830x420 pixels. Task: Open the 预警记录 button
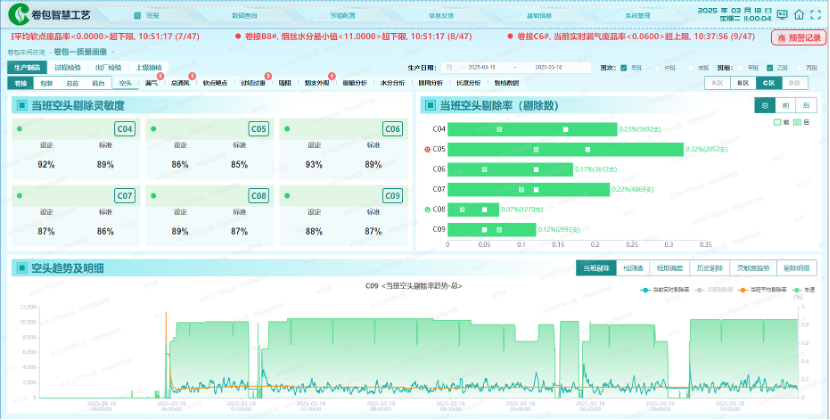[x=799, y=38]
